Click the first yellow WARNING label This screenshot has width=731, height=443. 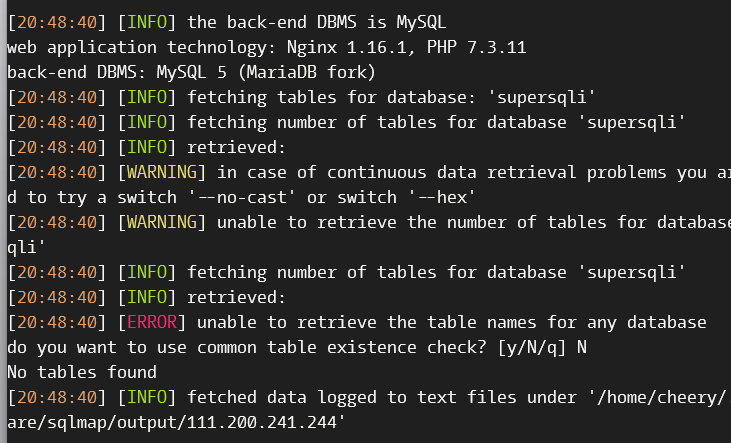coord(162,172)
